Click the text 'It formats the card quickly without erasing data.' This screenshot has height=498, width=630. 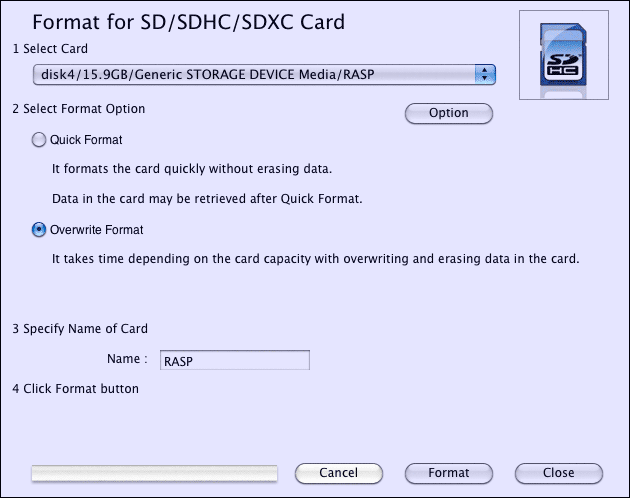[192, 169]
